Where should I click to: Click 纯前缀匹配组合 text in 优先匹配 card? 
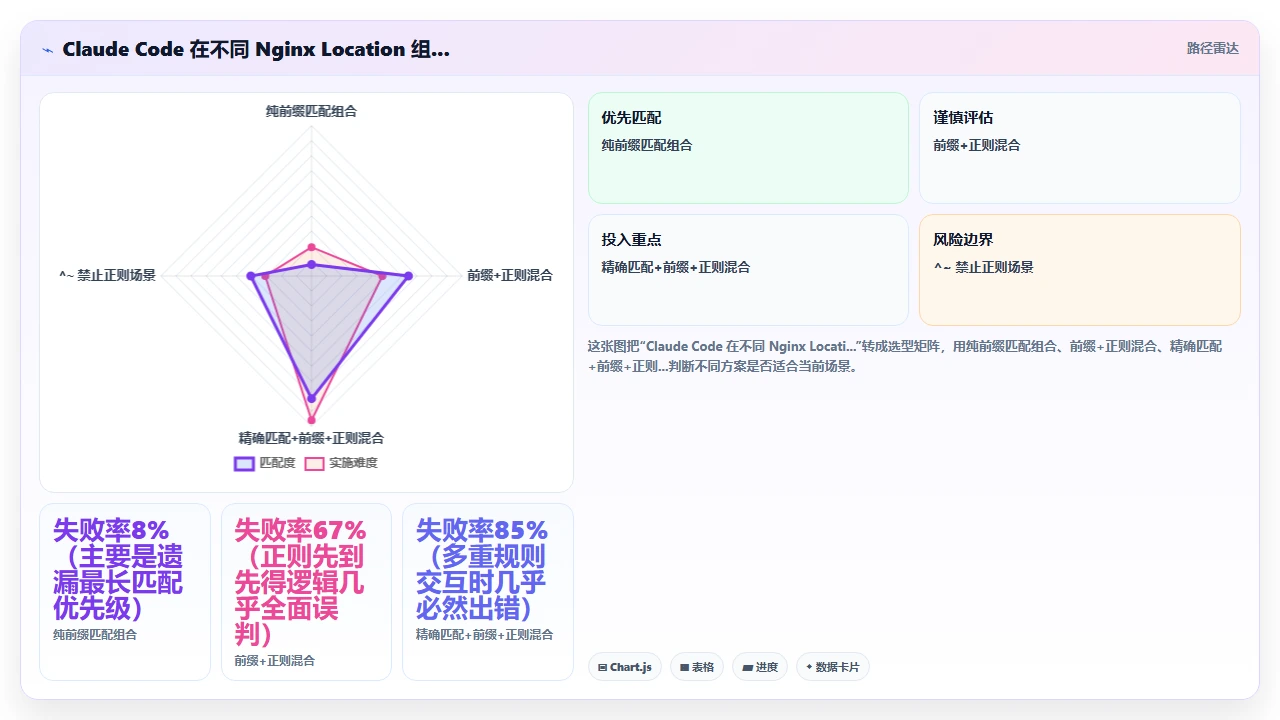tap(647, 145)
